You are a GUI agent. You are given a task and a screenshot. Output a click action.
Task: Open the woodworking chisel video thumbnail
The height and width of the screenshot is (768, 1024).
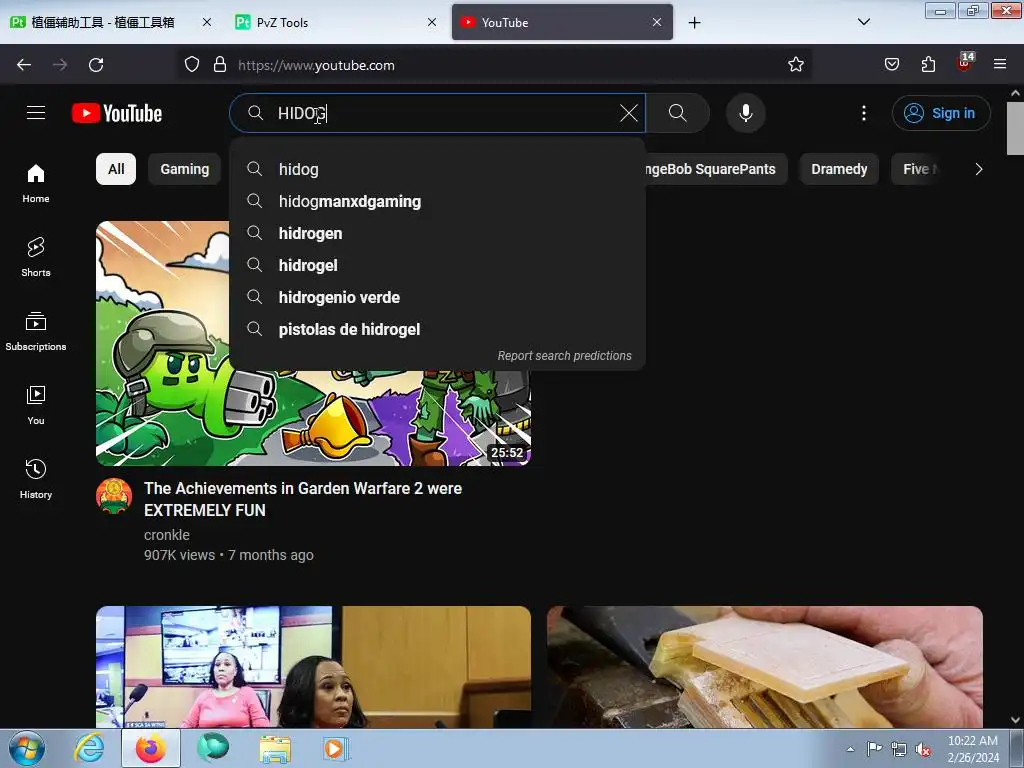tap(765, 667)
